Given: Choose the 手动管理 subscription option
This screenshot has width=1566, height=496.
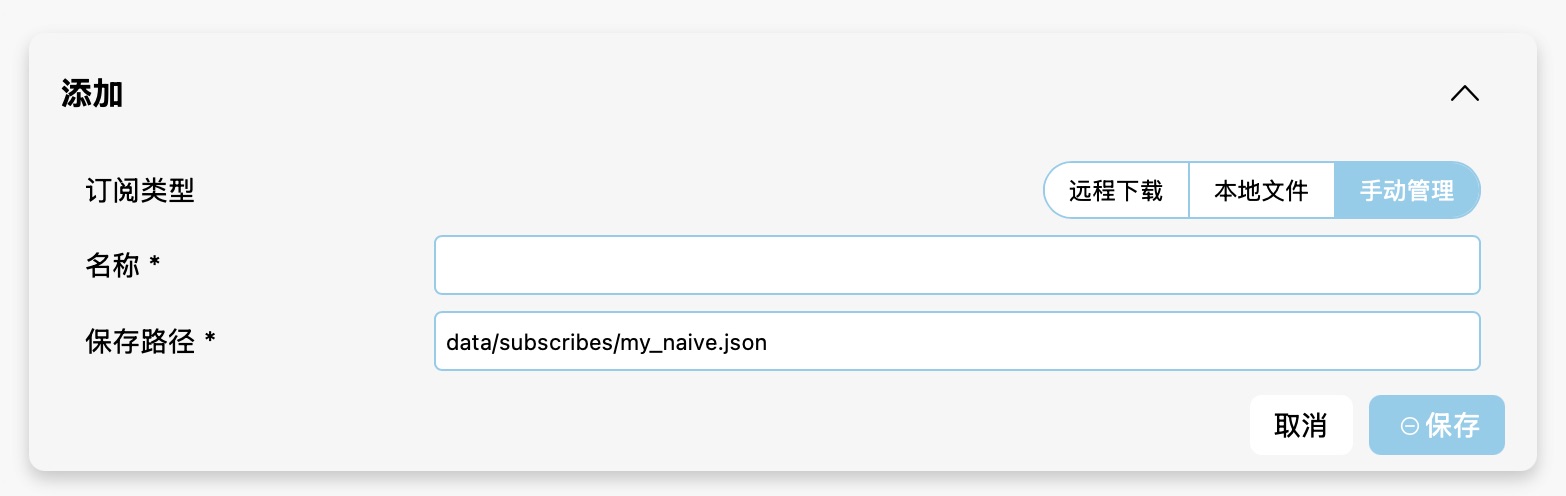Looking at the screenshot, I should click(1406, 190).
